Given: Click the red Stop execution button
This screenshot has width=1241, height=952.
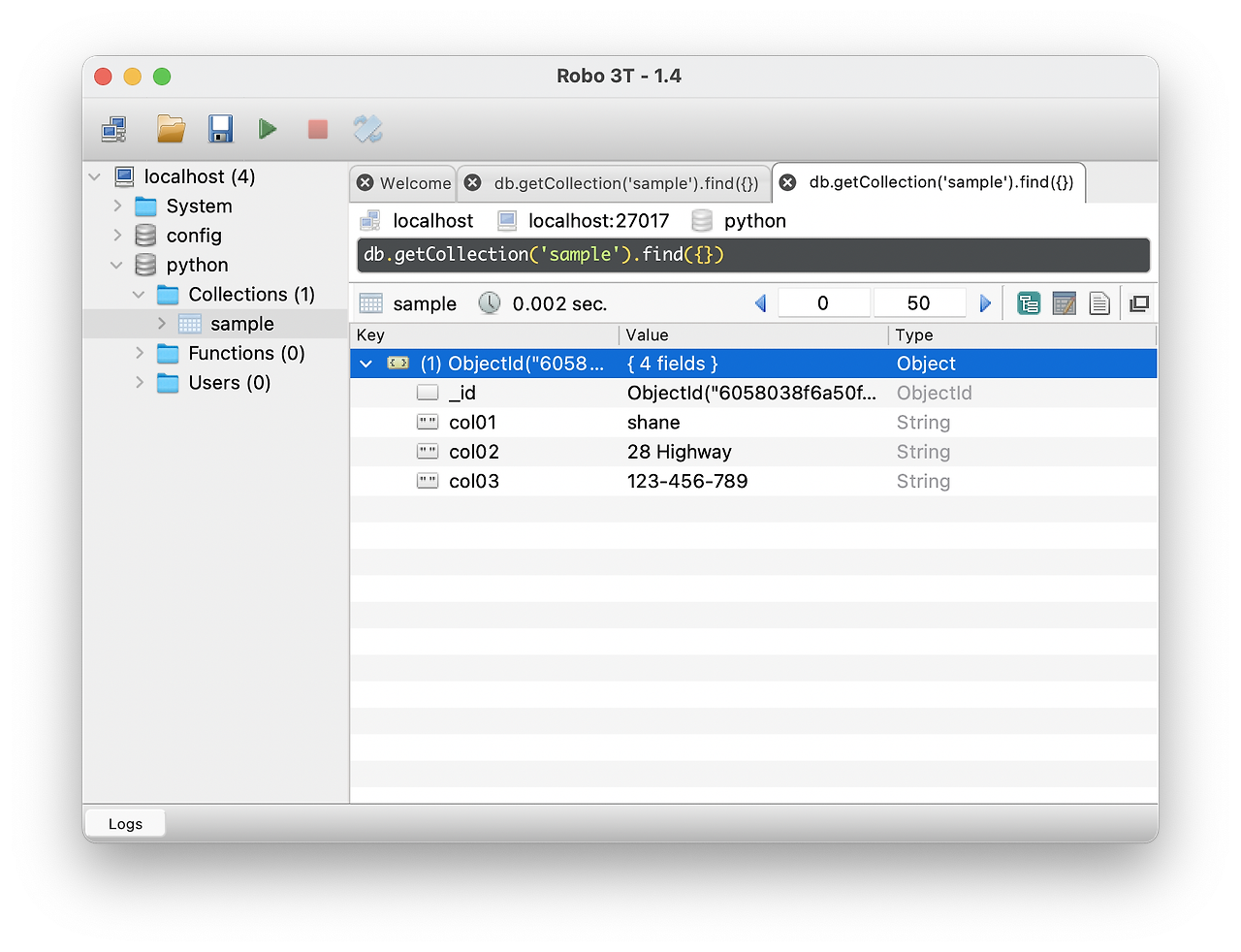Looking at the screenshot, I should pos(318,129).
